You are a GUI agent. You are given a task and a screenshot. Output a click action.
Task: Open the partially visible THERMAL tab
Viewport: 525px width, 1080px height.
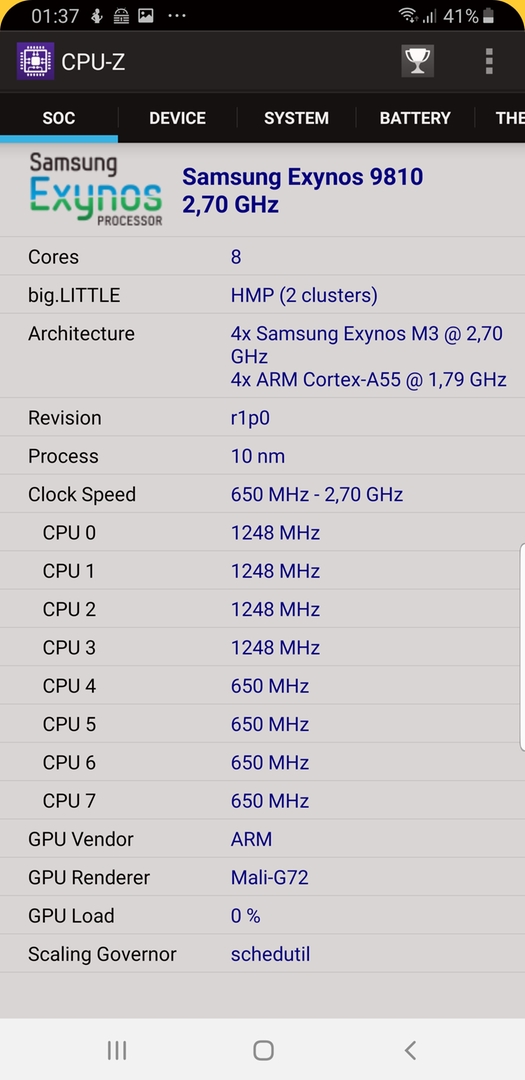(501, 118)
